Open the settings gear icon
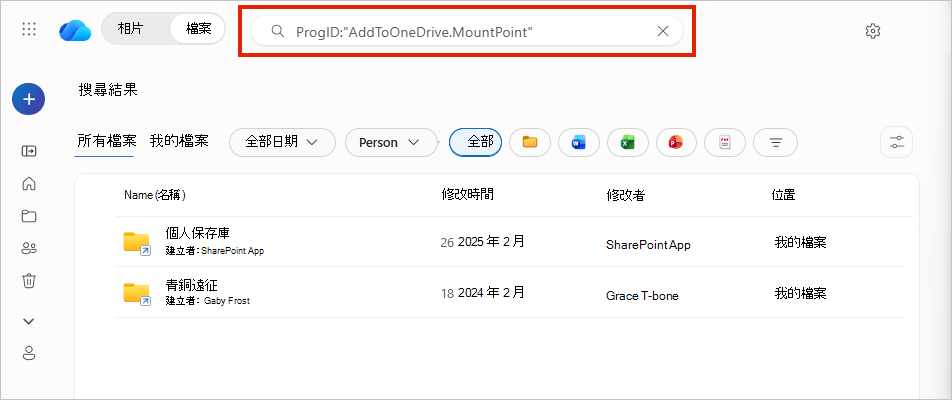 coord(872,31)
